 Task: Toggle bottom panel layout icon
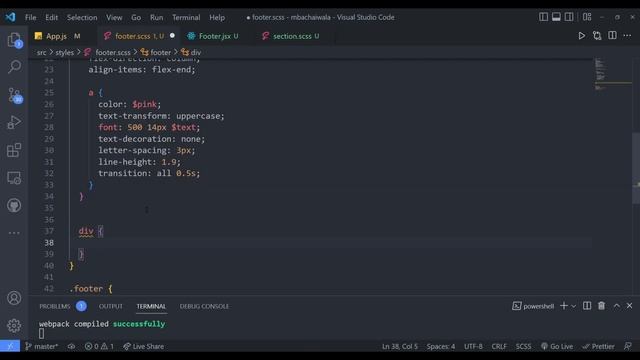[556, 17]
